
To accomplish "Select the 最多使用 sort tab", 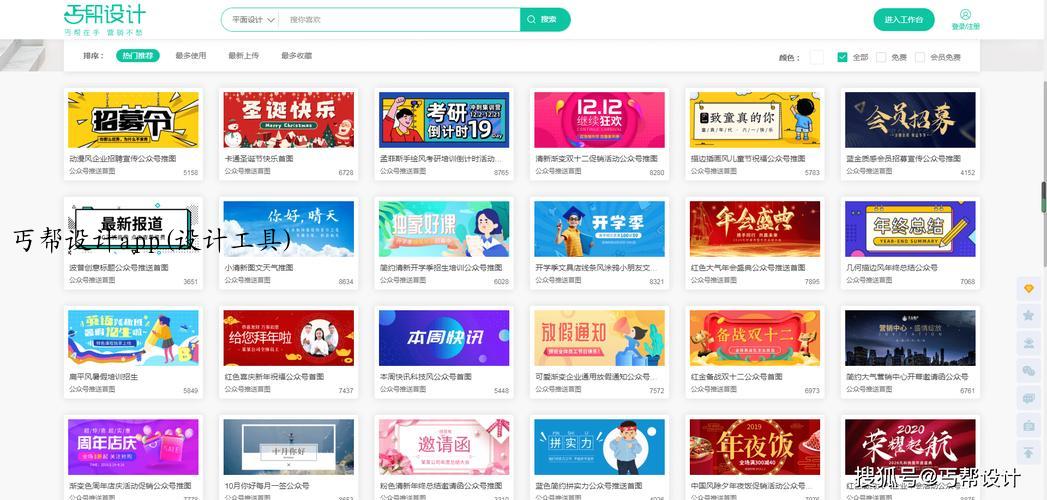I will 190,55.
